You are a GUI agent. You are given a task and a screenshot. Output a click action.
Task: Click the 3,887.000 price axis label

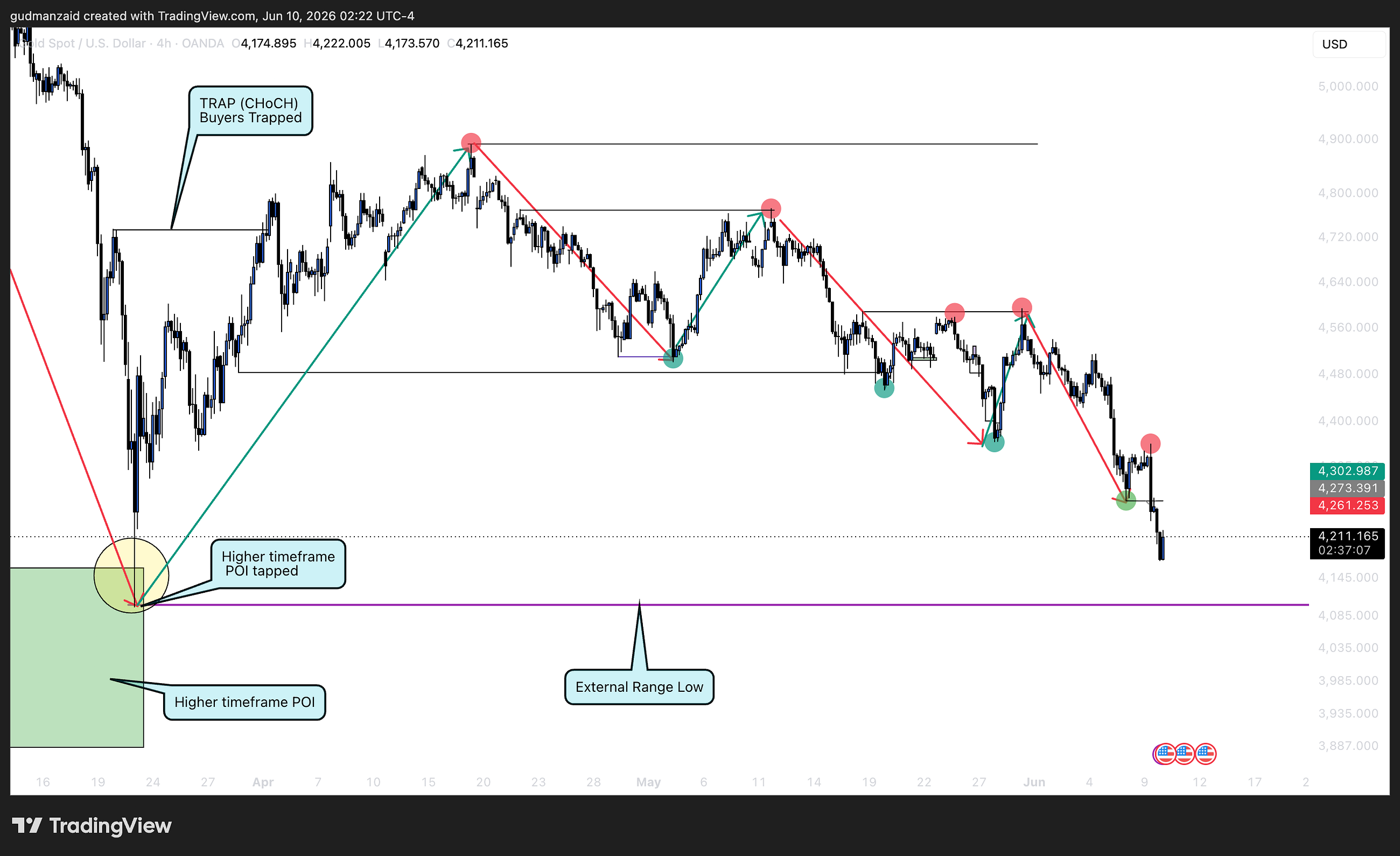[x=1348, y=745]
